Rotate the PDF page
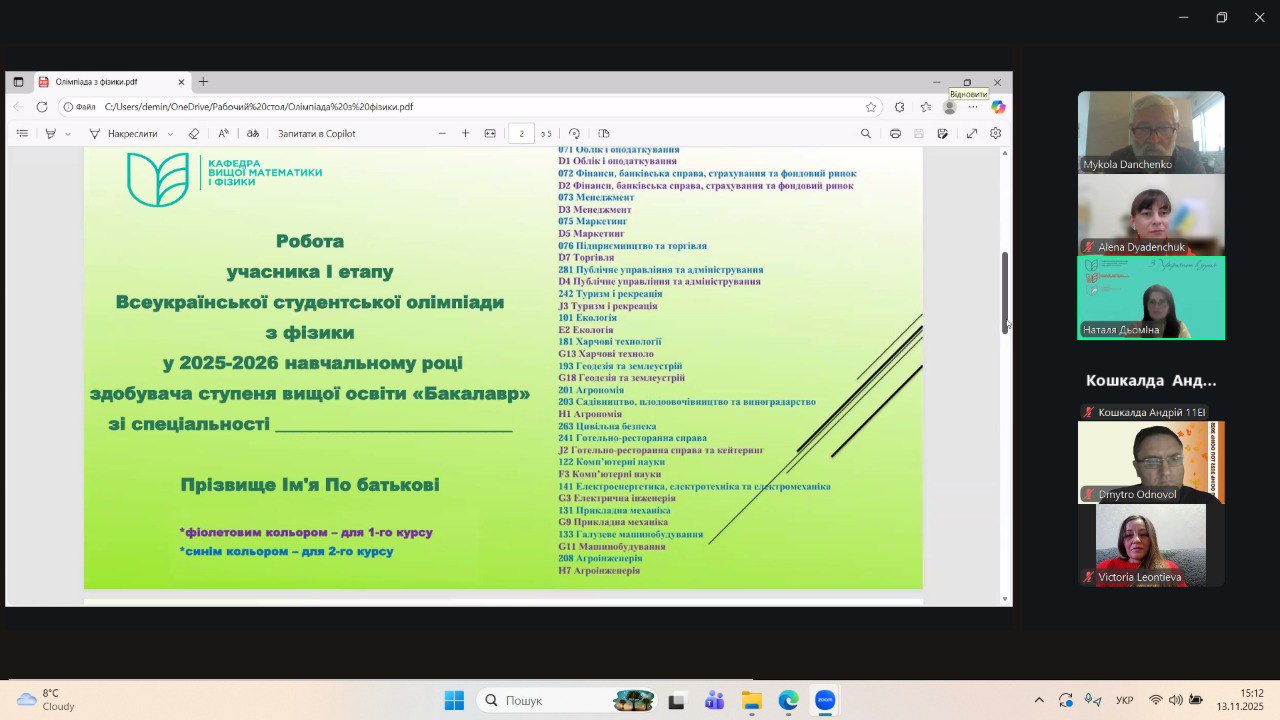The height and width of the screenshot is (720, 1280). [x=574, y=134]
